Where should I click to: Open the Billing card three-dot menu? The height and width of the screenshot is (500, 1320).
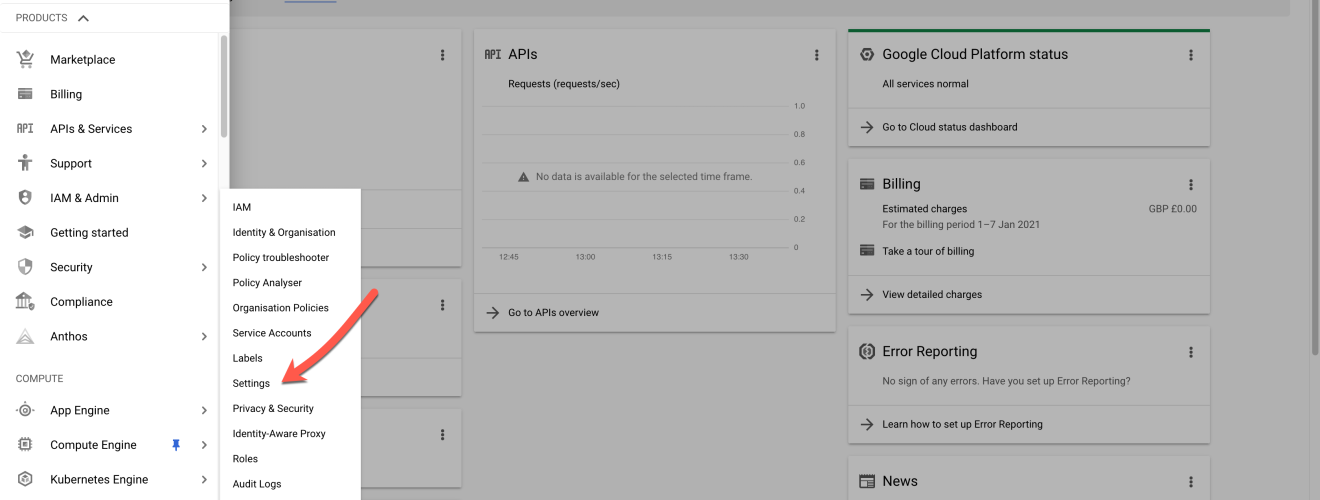1191,185
